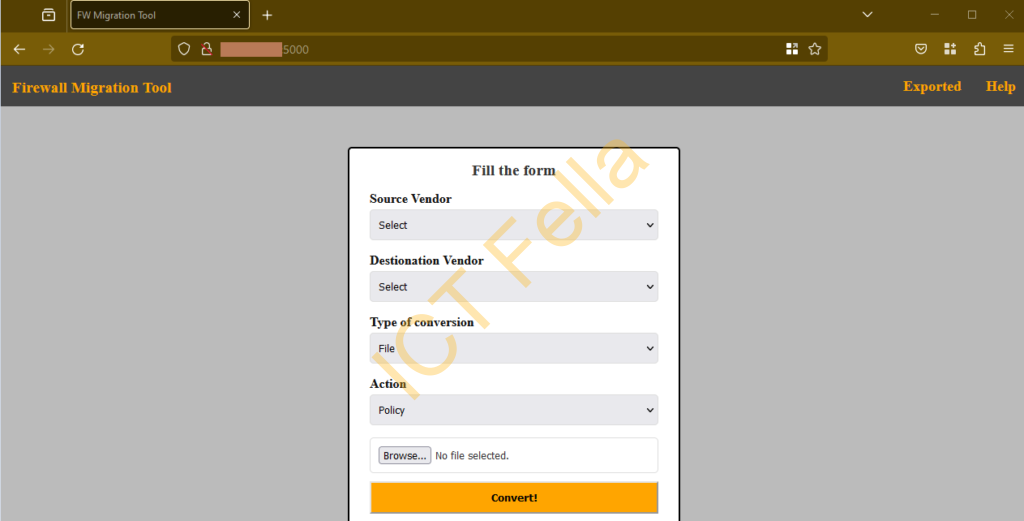Open the Type of conversion dropdown
The height and width of the screenshot is (521, 1024).
coord(514,349)
